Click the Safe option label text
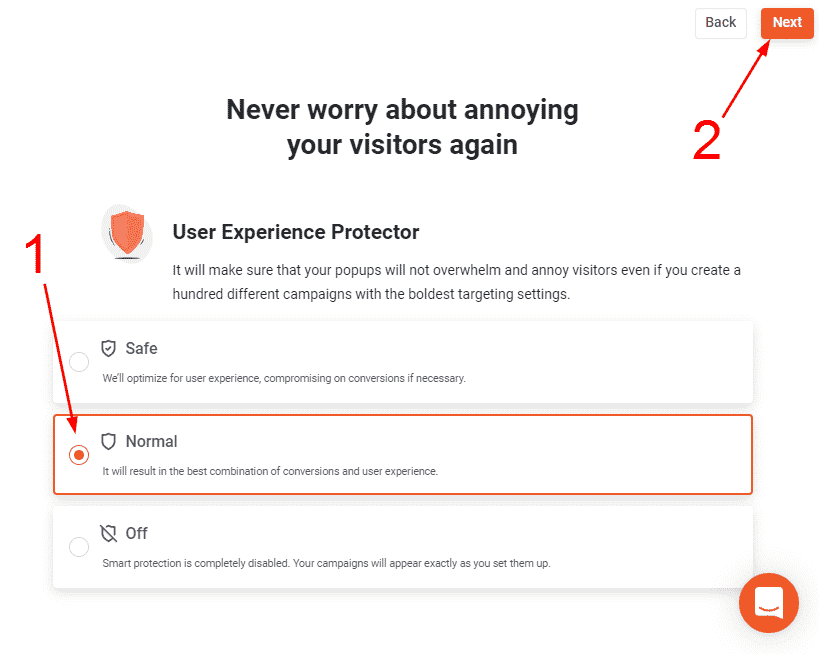819x654 pixels. click(141, 348)
